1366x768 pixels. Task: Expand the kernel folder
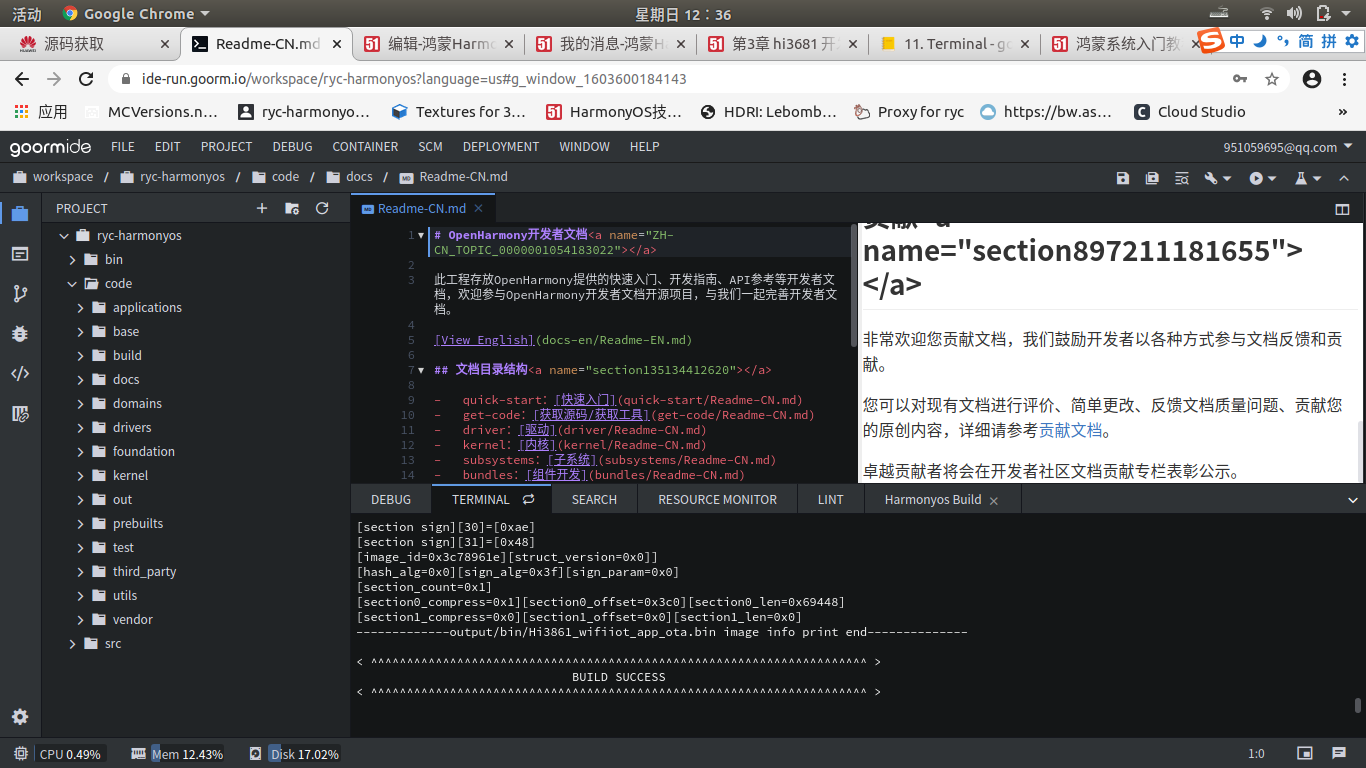point(81,475)
